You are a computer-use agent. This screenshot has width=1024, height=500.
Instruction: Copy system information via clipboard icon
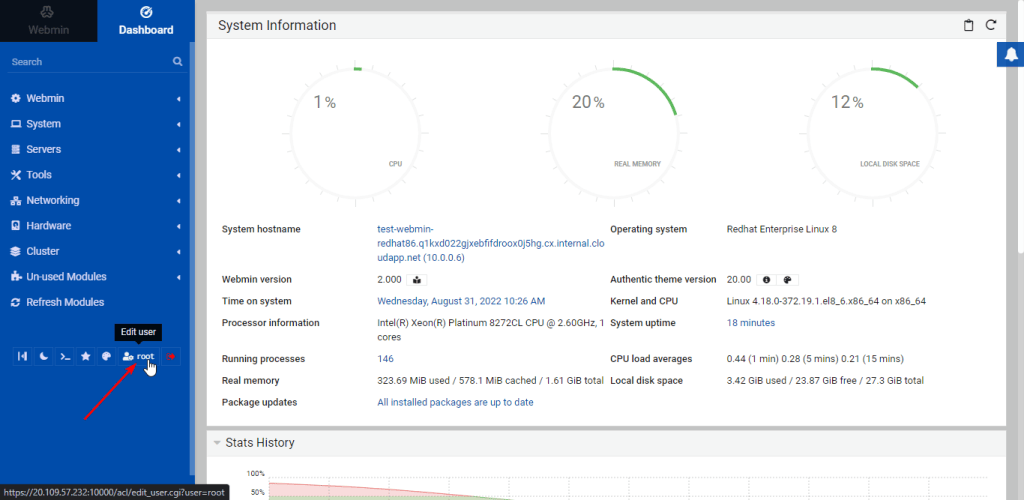click(x=968, y=25)
